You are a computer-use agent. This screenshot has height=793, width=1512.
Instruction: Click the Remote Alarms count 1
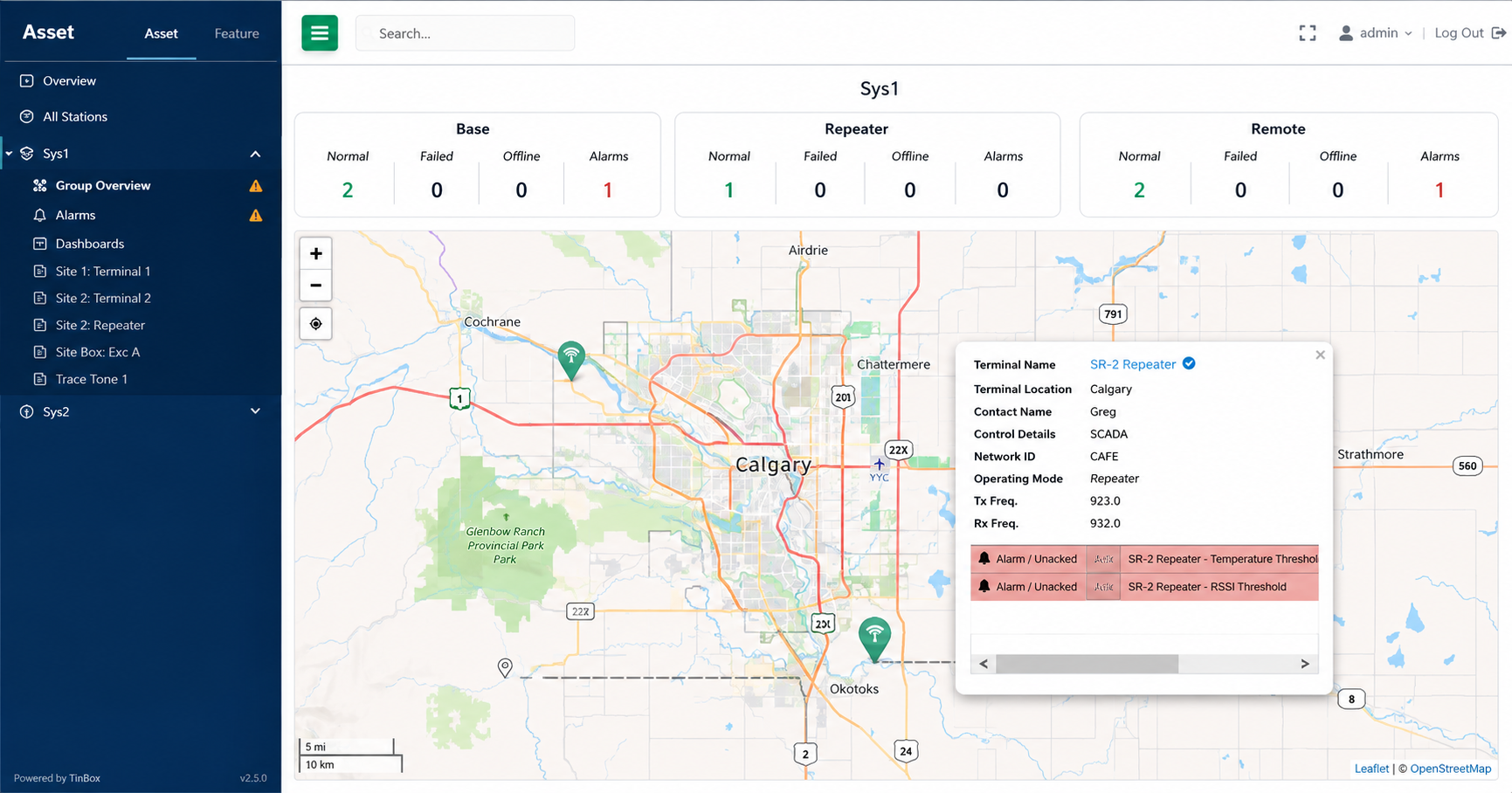(x=1440, y=190)
